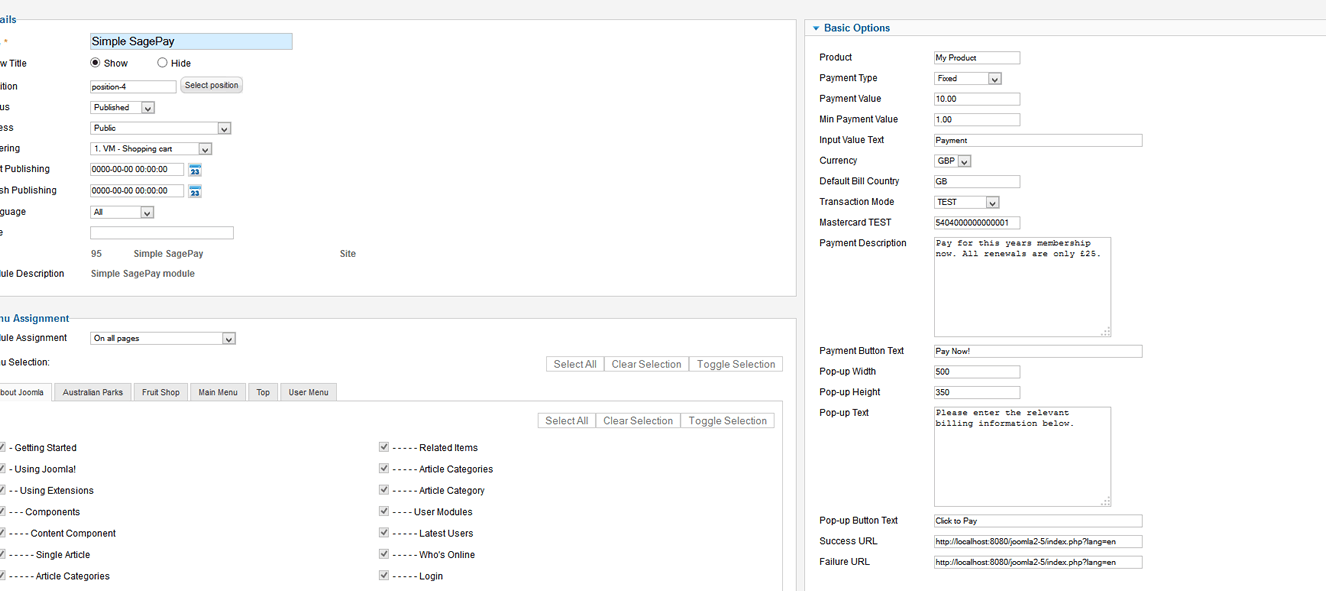Toggle the Latest Users checkbox
Image resolution: width=1326 pixels, height=591 pixels.
pyautogui.click(x=384, y=533)
